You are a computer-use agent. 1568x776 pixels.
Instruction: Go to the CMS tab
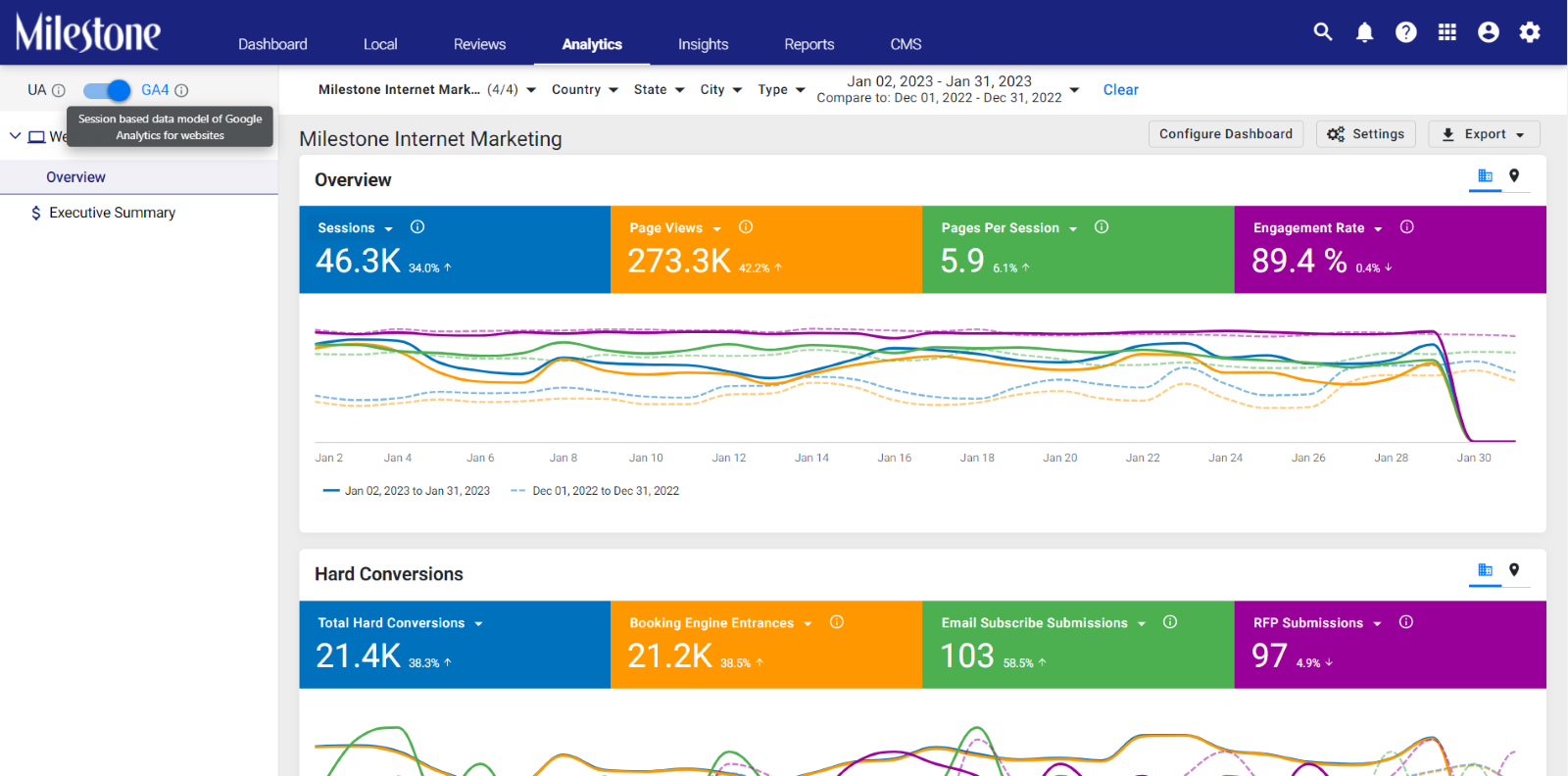[906, 44]
